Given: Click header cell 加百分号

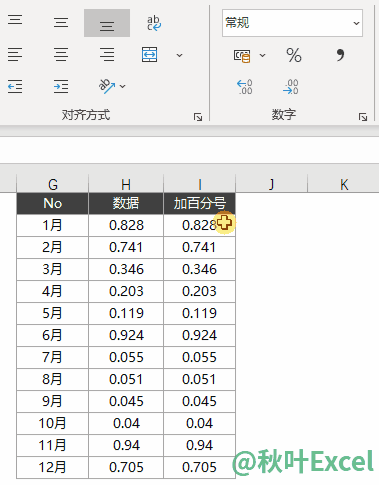Looking at the screenshot, I should click(199, 203).
